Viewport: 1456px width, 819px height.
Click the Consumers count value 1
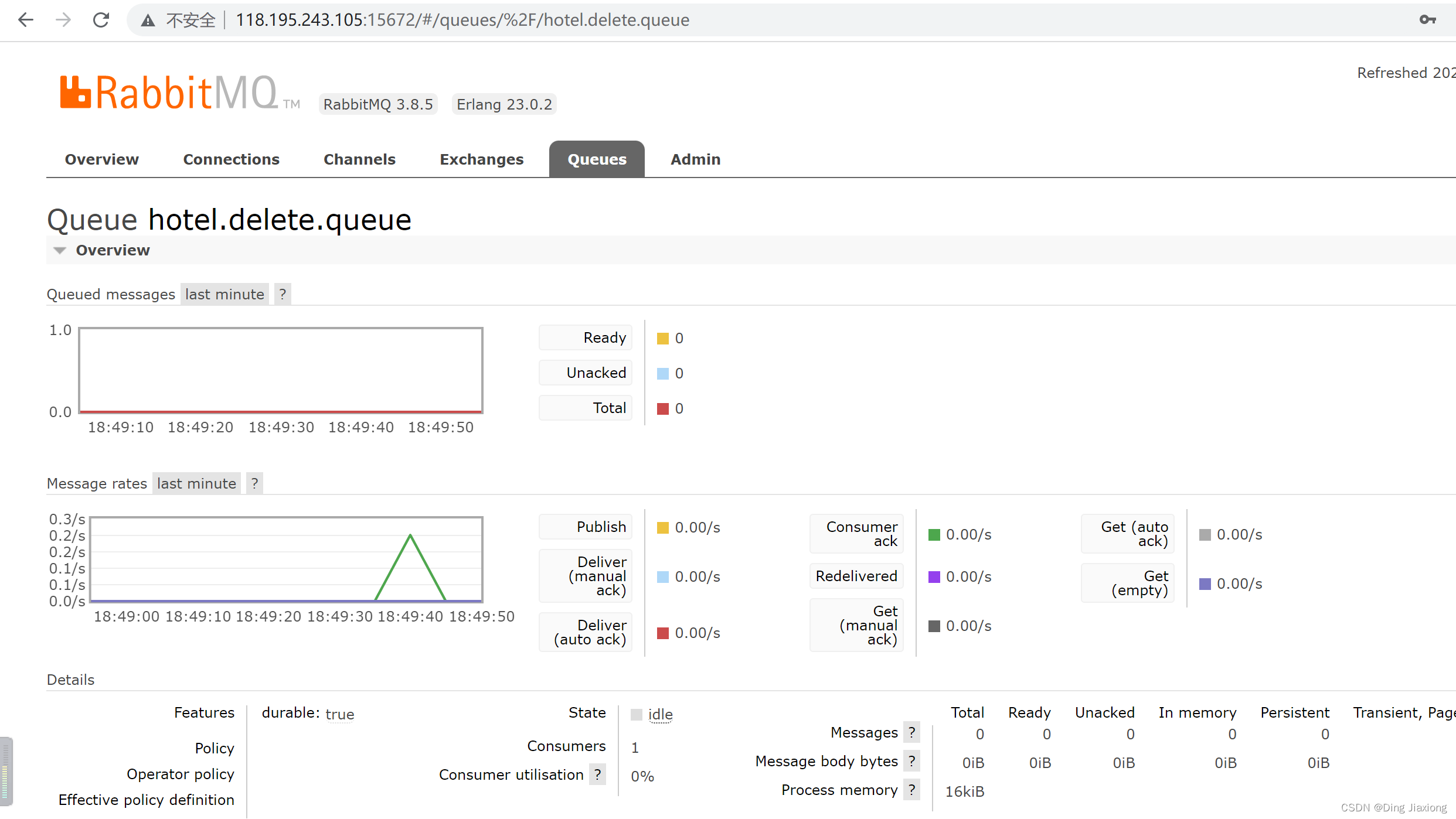(635, 748)
